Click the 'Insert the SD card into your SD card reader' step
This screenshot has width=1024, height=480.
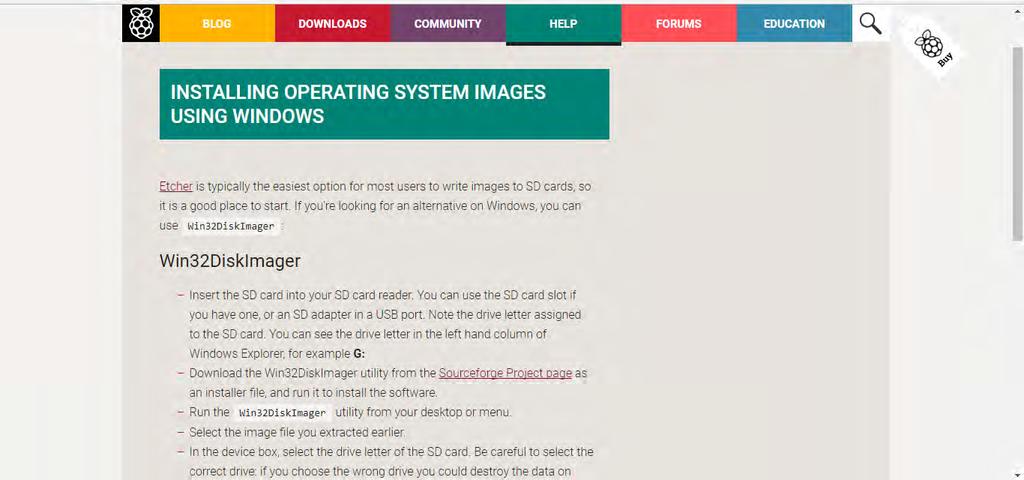[x=385, y=324]
